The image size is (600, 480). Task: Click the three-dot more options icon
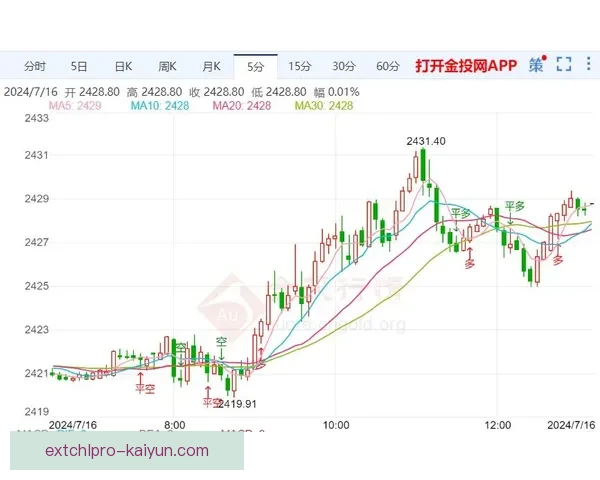click(x=589, y=66)
